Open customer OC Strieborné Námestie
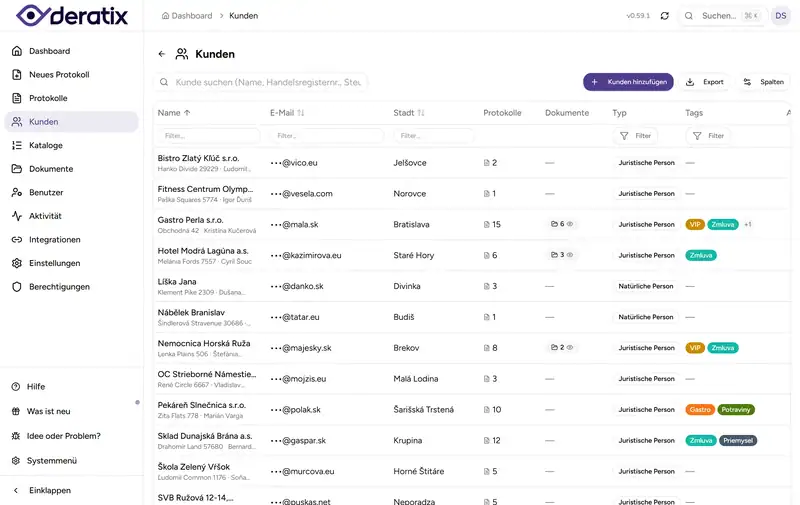800x505 pixels. (x=207, y=374)
